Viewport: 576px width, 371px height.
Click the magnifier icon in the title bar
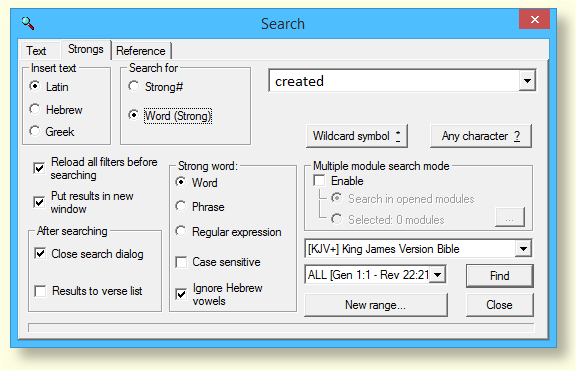(28, 23)
